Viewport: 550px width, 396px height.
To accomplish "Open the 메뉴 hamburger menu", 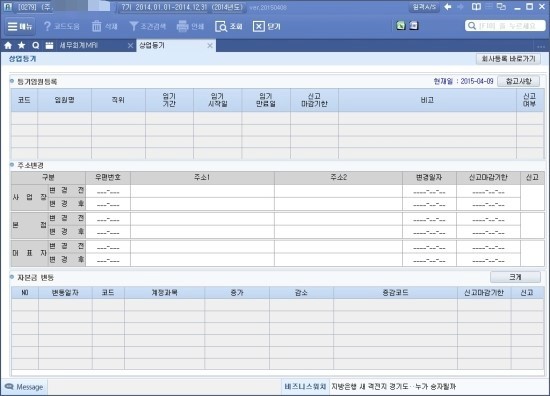I will pos(20,26).
